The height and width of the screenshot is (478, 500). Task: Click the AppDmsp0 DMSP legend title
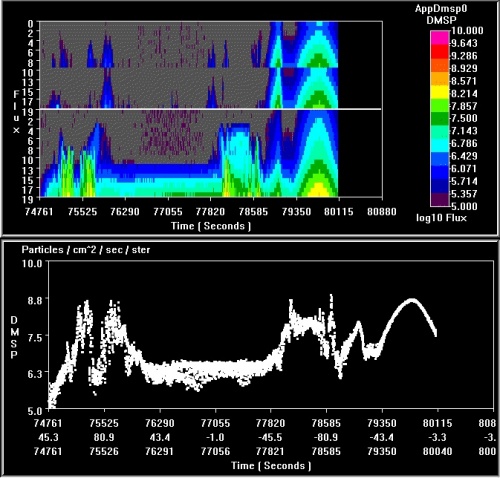[x=441, y=14]
